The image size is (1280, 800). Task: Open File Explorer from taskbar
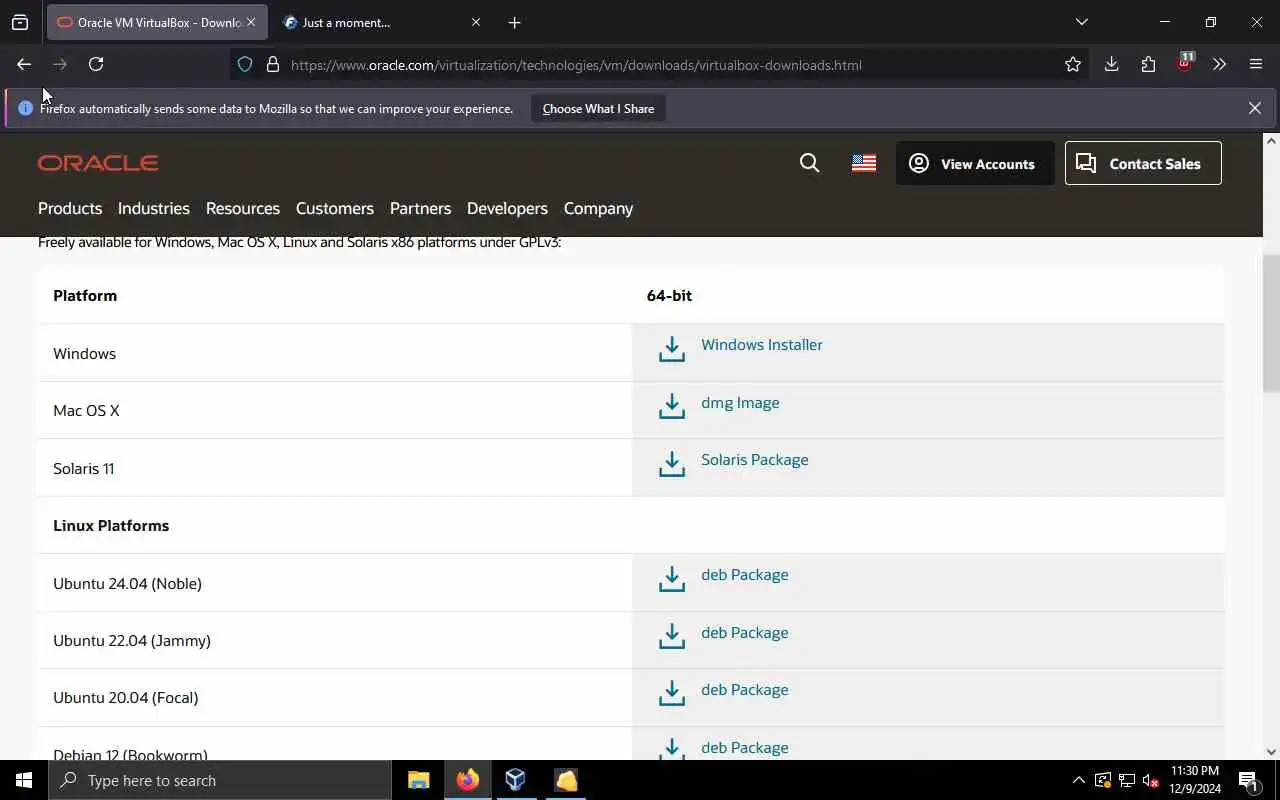click(x=419, y=780)
